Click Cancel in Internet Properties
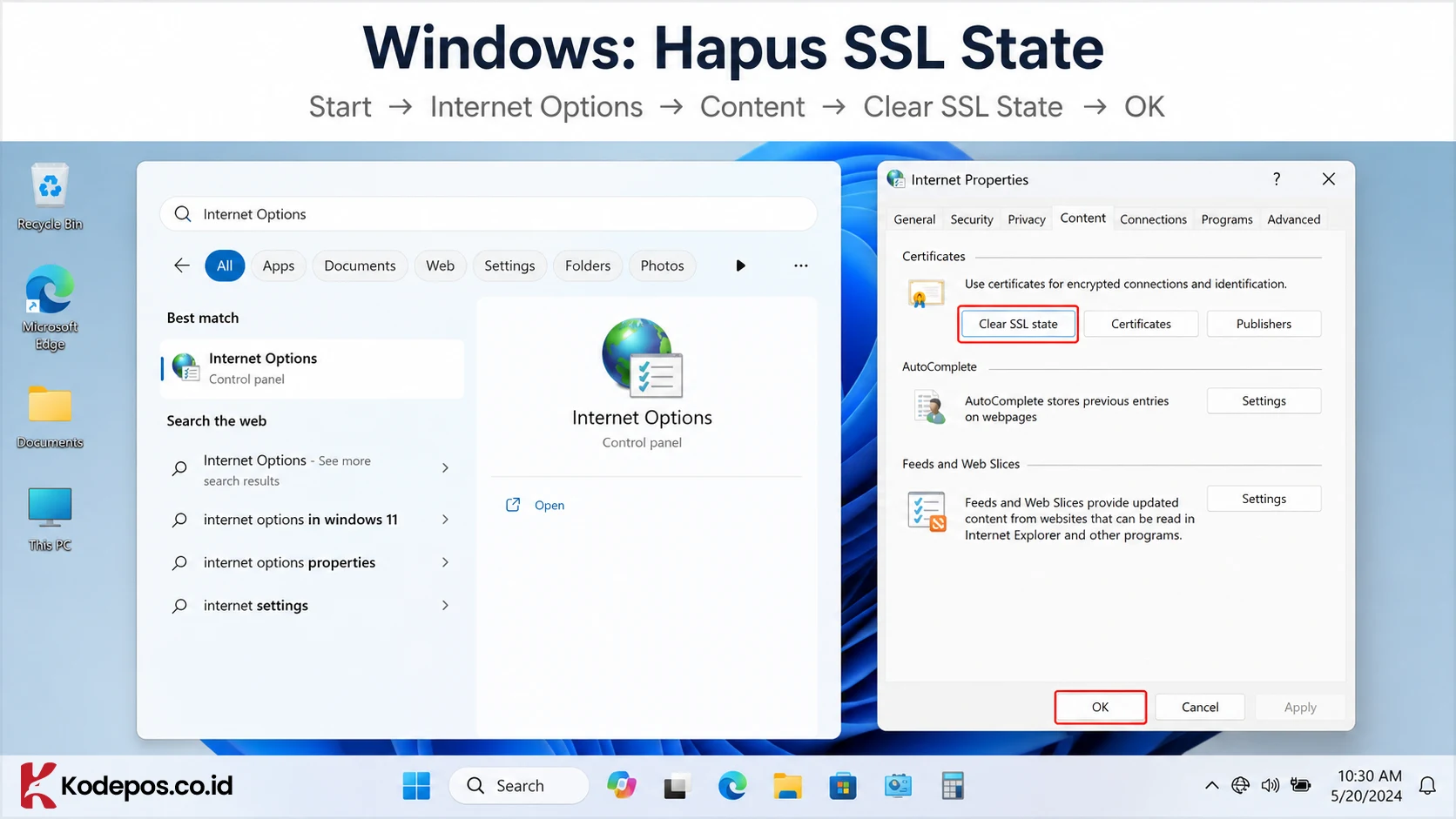This screenshot has height=819, width=1456. [1200, 707]
